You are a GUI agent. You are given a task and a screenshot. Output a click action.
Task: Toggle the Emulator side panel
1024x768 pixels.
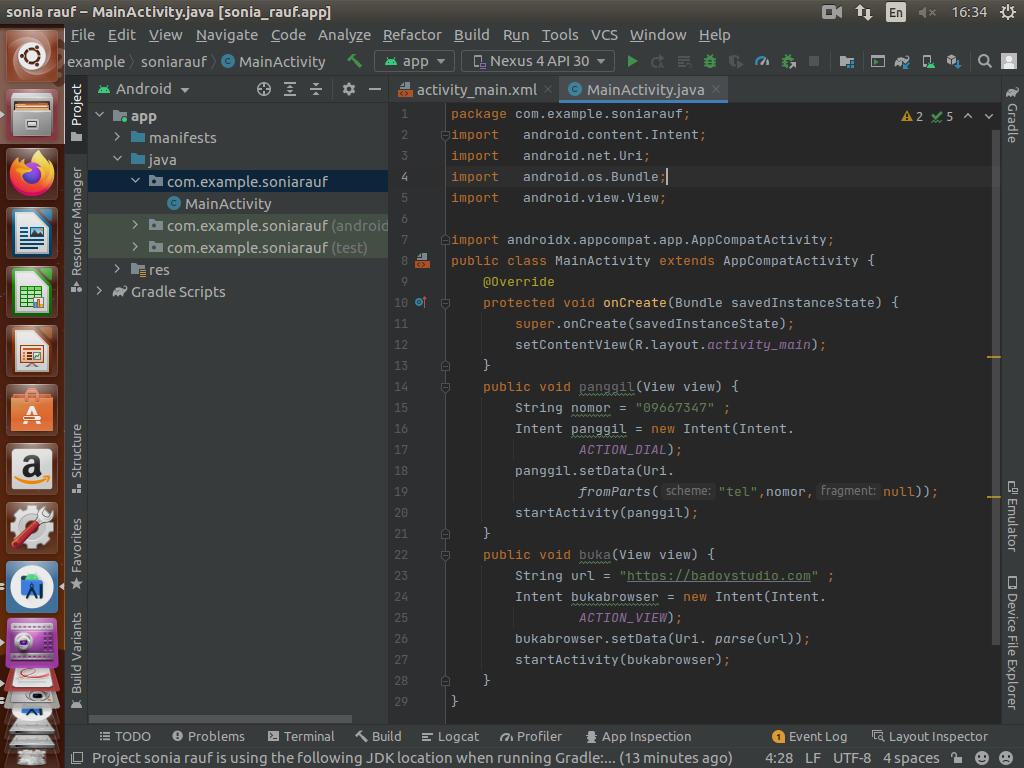click(1012, 516)
